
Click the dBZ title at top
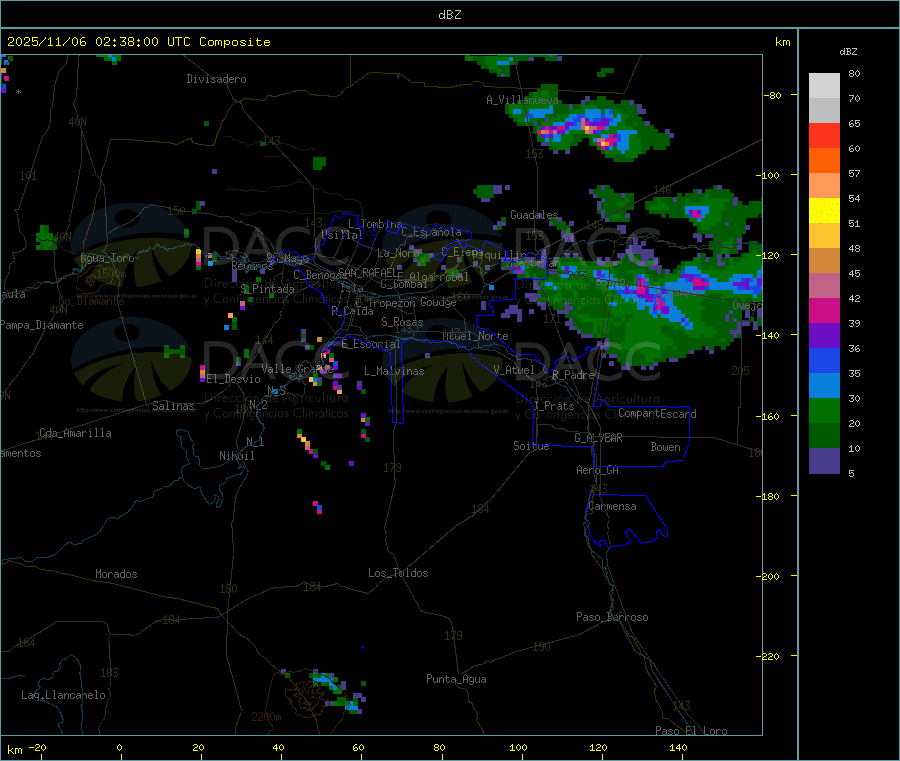pos(449,15)
